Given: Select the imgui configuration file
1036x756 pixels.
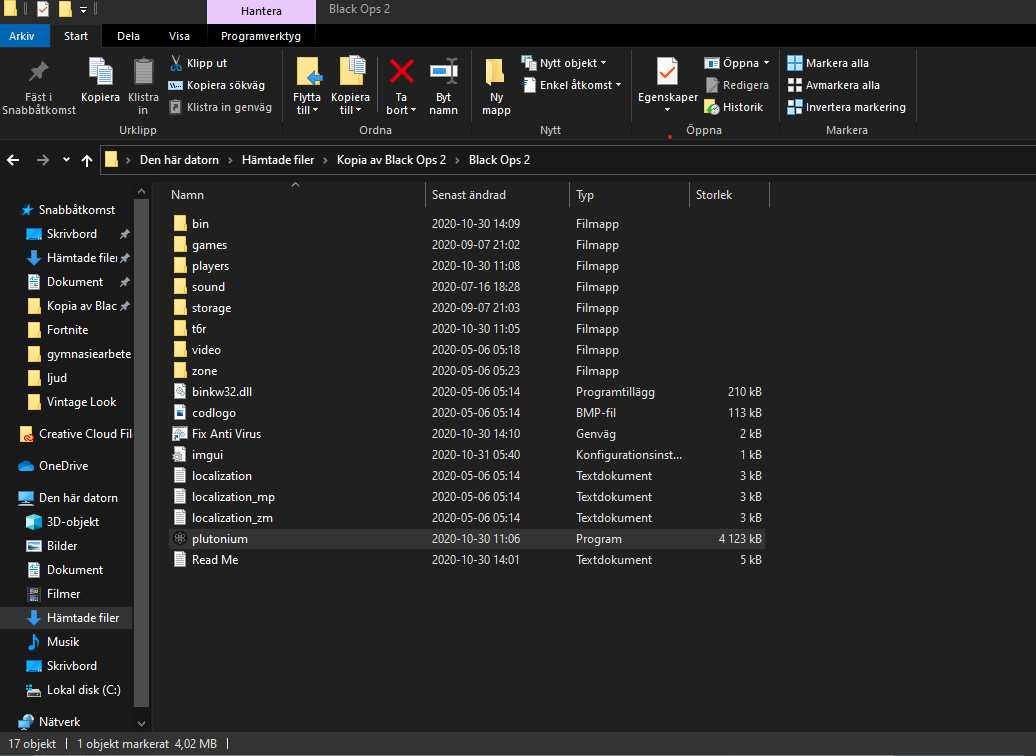Looking at the screenshot, I should click(x=467, y=455).
